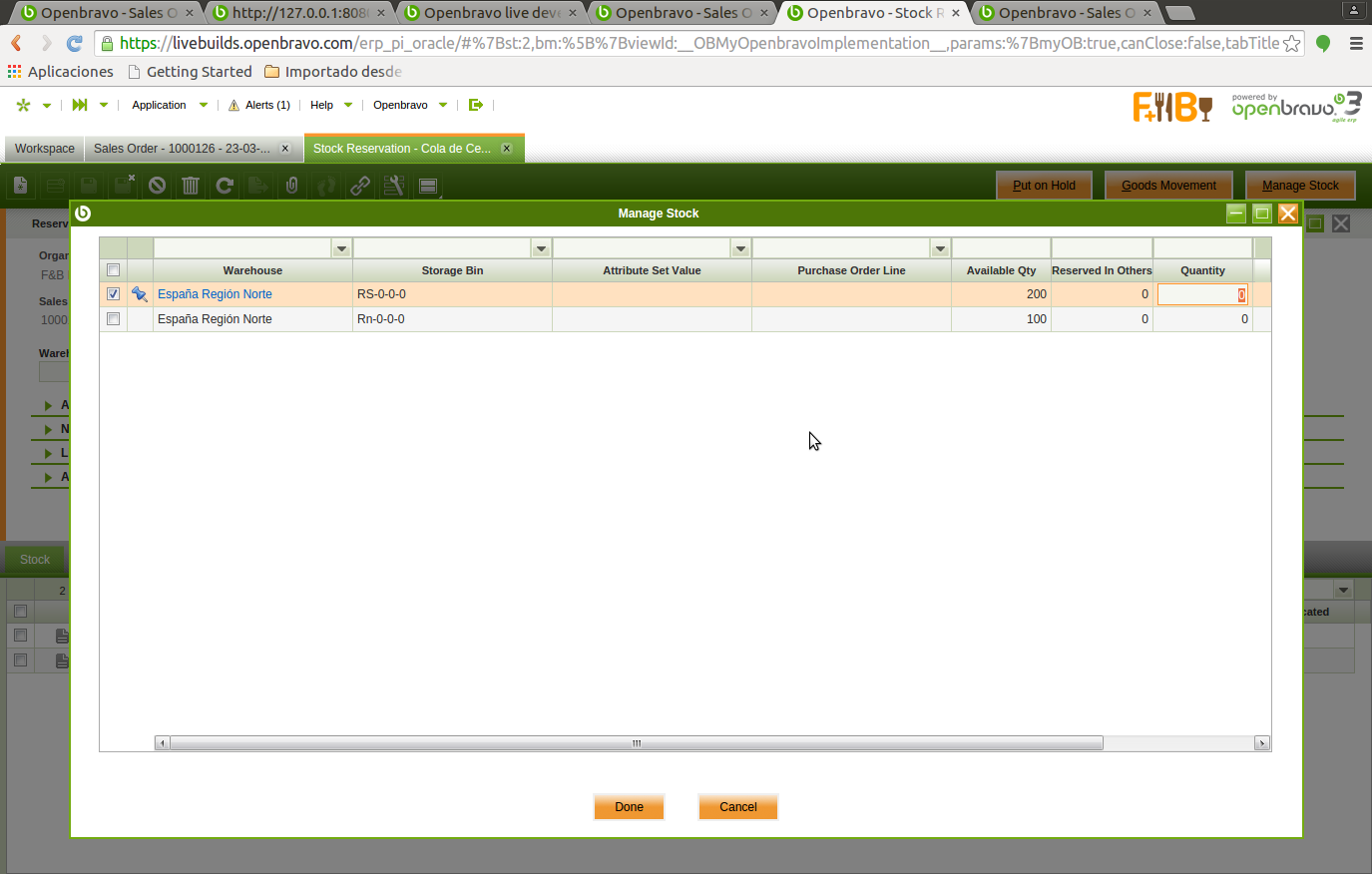The width and height of the screenshot is (1372, 874).
Task: Click the Manage Stock toolbar button
Action: coord(1300,186)
